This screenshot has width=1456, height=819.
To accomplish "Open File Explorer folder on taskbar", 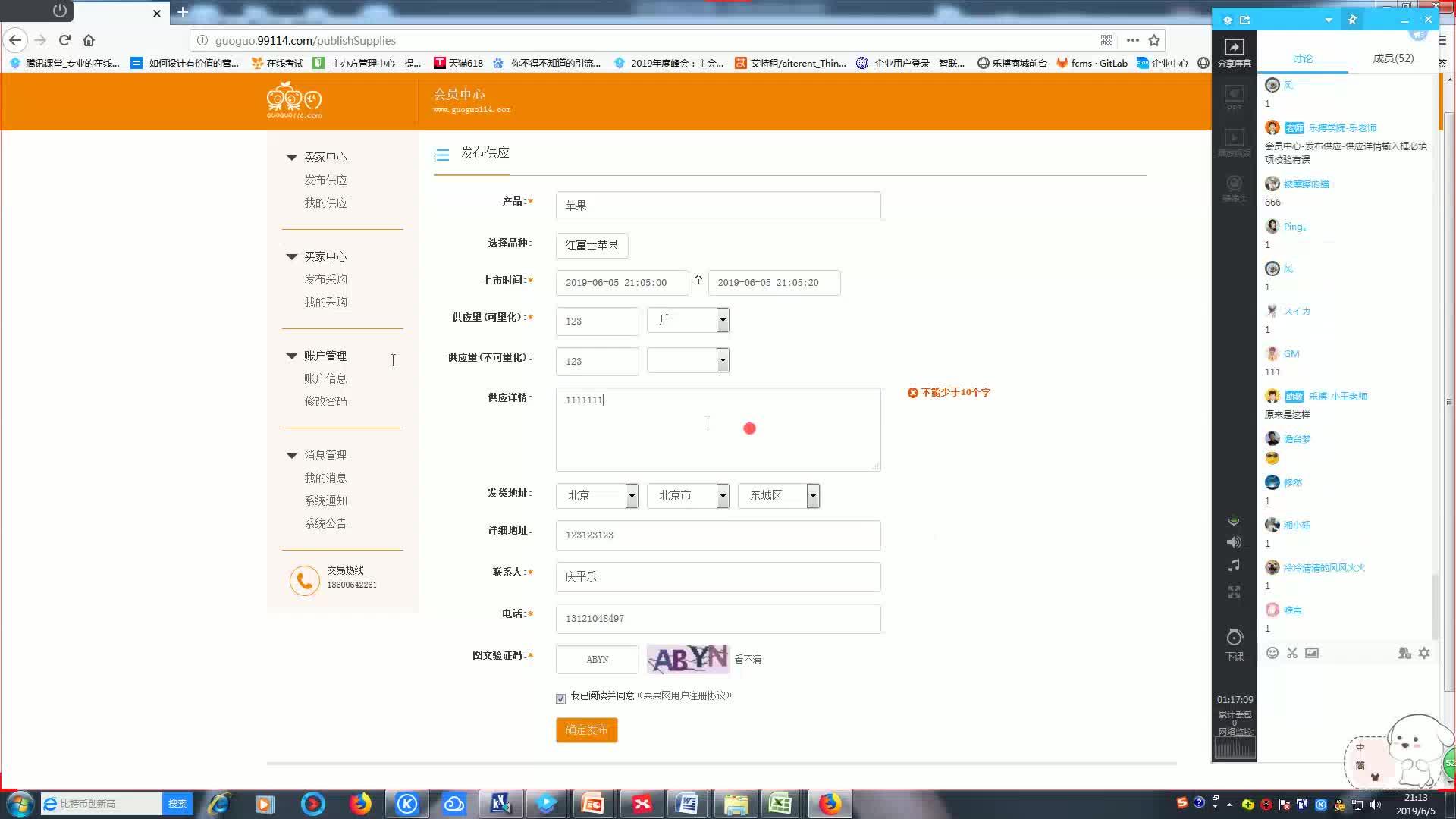I will (x=735, y=804).
